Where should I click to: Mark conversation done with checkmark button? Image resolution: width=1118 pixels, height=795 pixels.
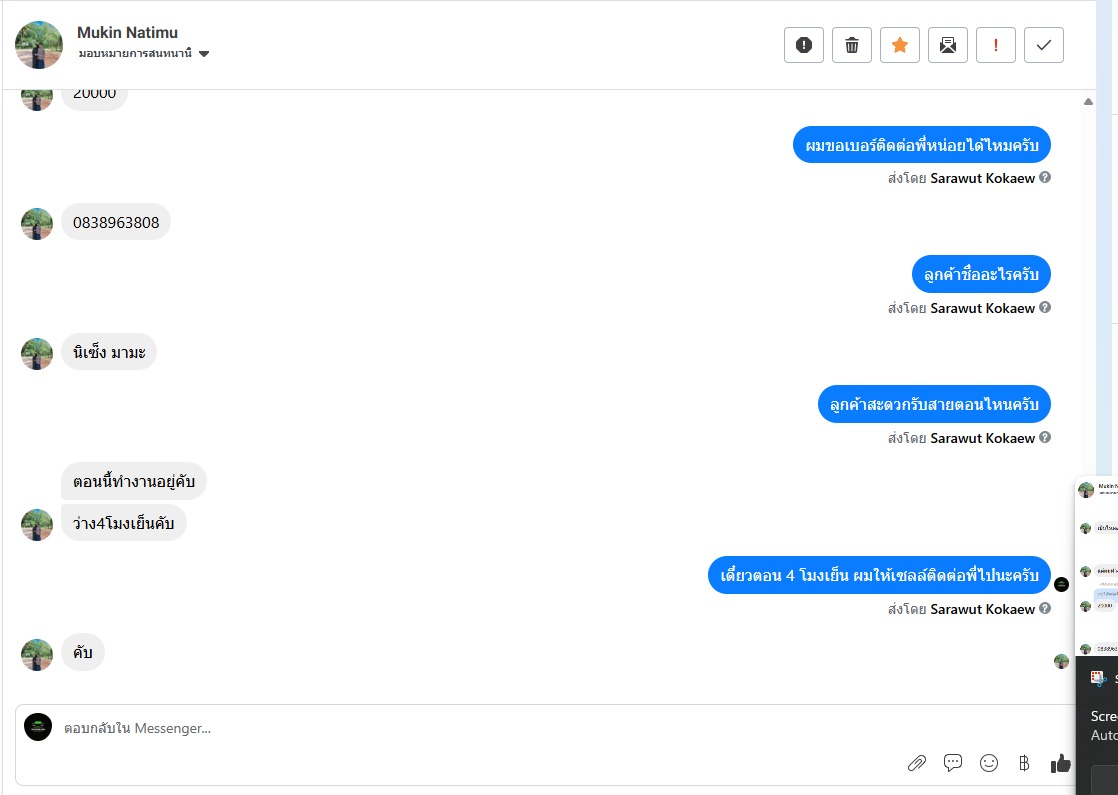tap(1044, 45)
